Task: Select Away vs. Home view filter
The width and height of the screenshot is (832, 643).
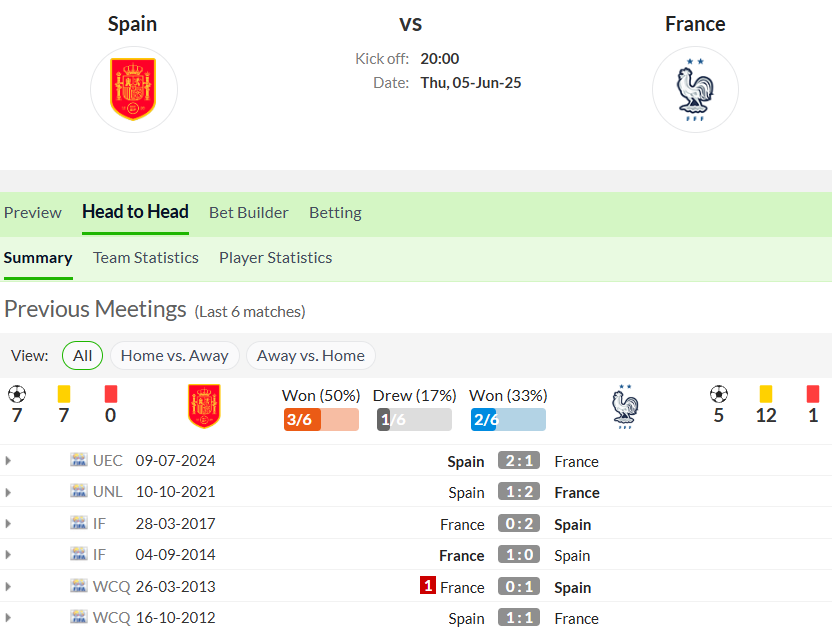Action: coord(311,355)
